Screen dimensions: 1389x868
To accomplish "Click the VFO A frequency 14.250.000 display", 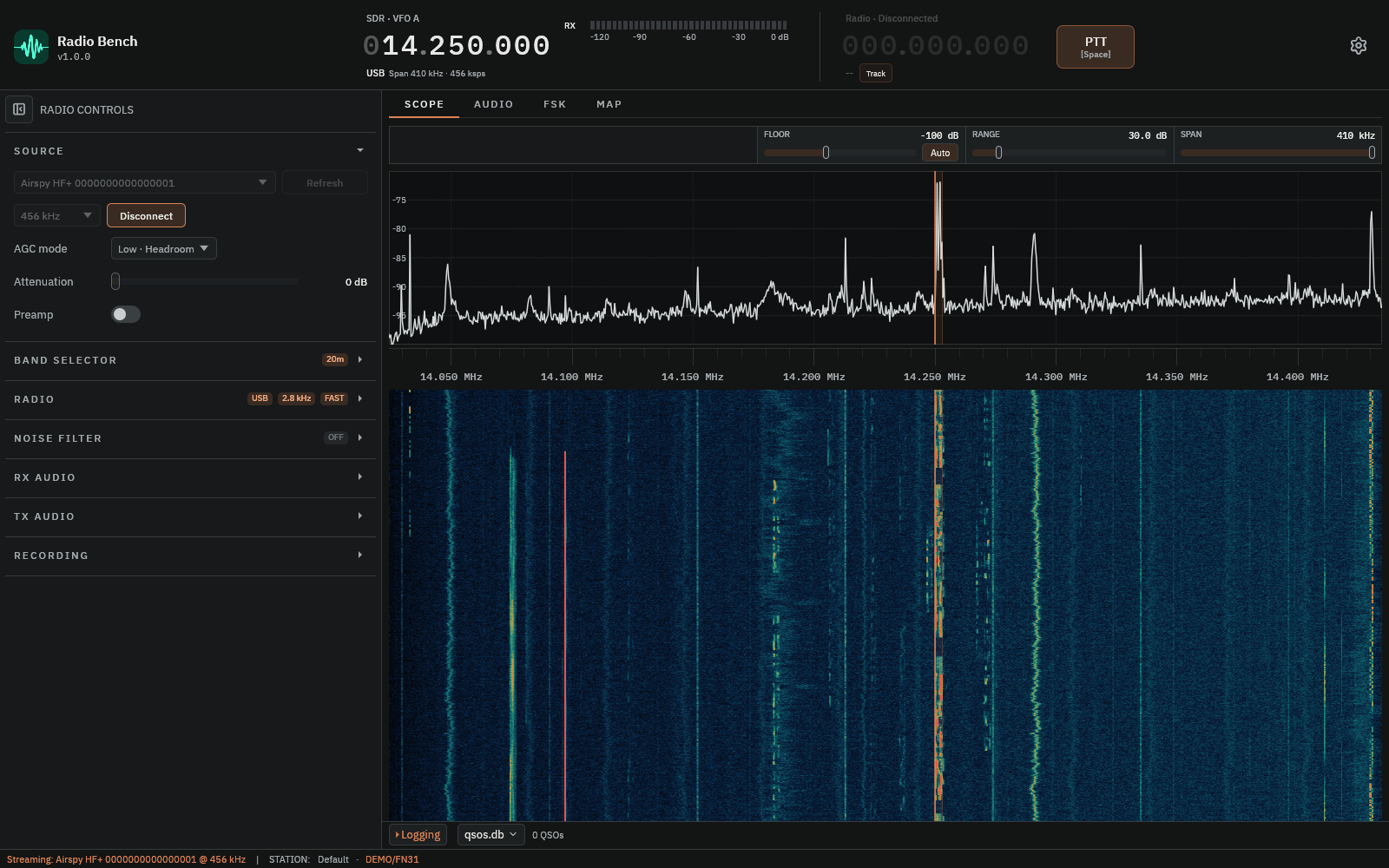I will tap(457, 46).
